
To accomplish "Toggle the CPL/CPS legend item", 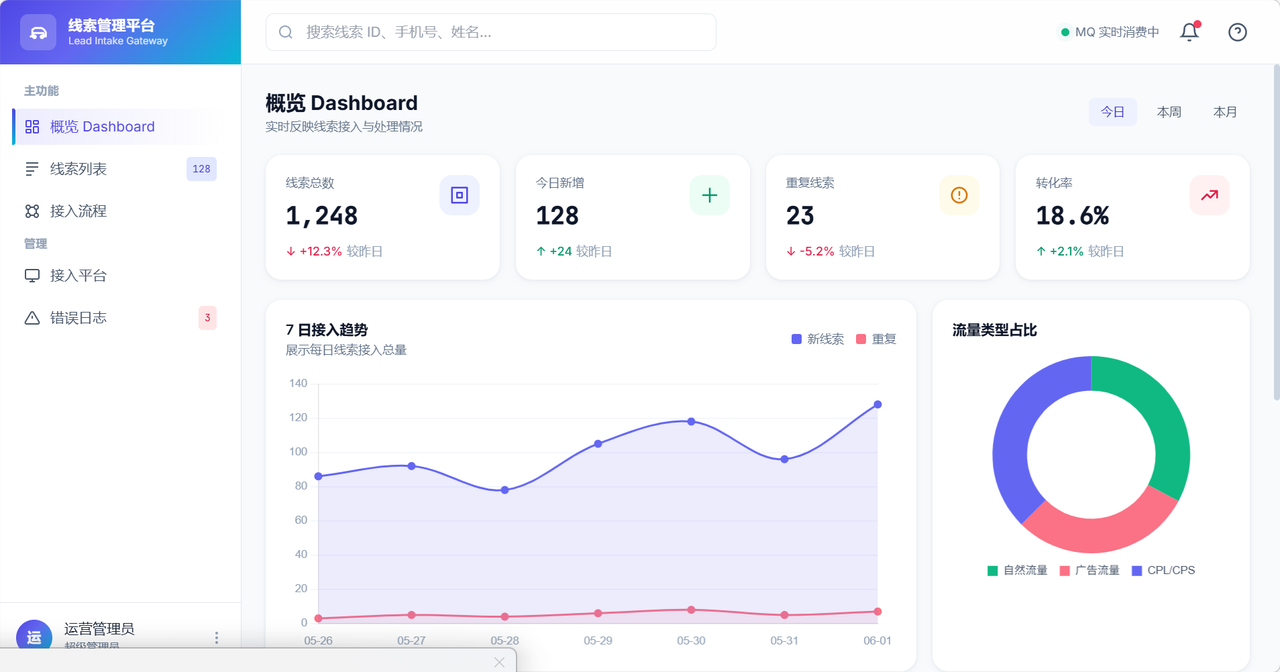I will click(x=1163, y=570).
